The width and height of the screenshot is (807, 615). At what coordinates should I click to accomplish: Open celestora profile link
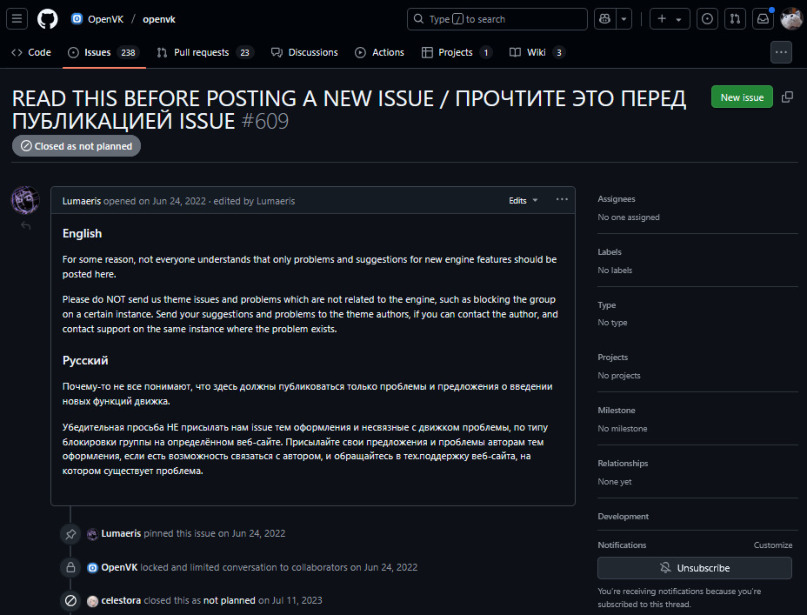coord(121,601)
